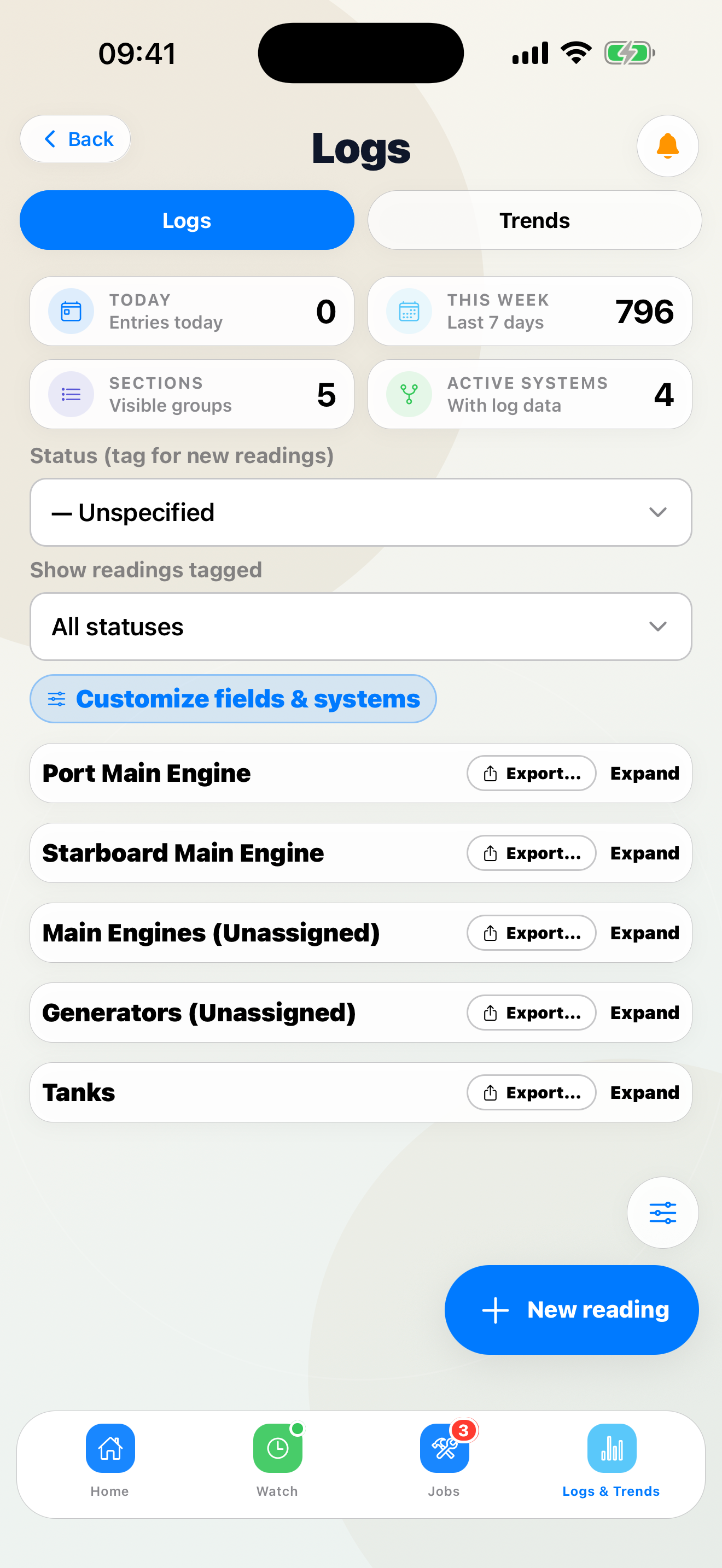
Task: Go back using the Back button
Action: (75, 139)
